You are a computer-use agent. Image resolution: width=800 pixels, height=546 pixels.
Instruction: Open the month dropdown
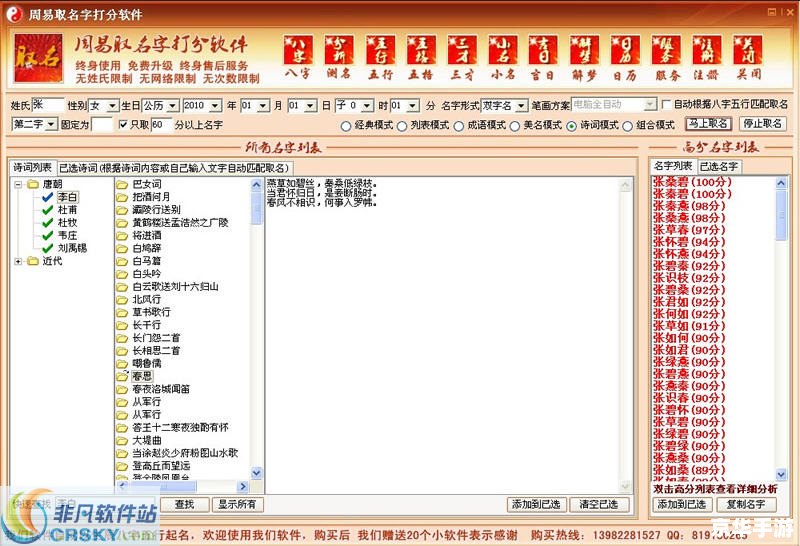[263, 106]
